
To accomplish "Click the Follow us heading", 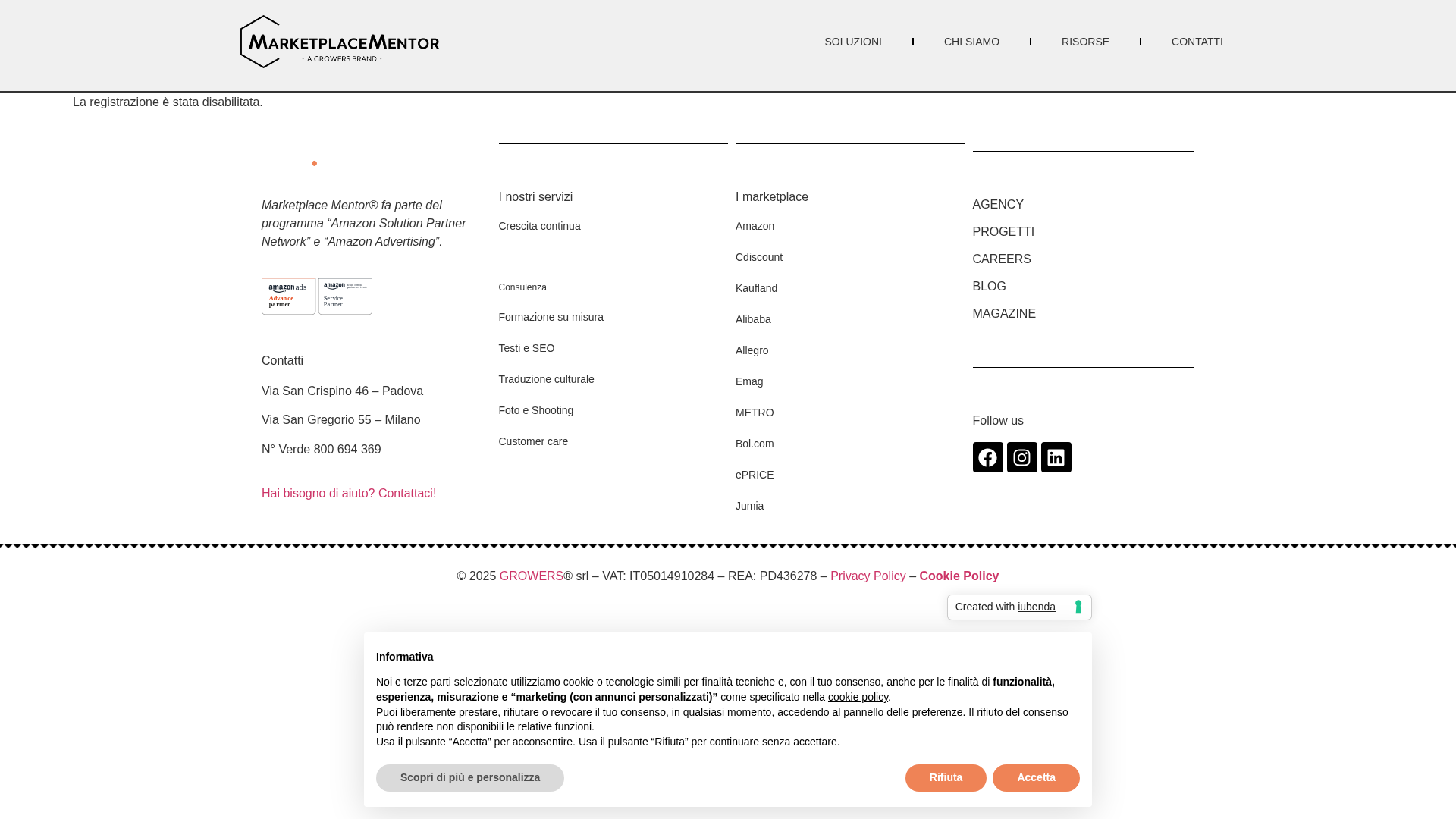I will coord(998,421).
